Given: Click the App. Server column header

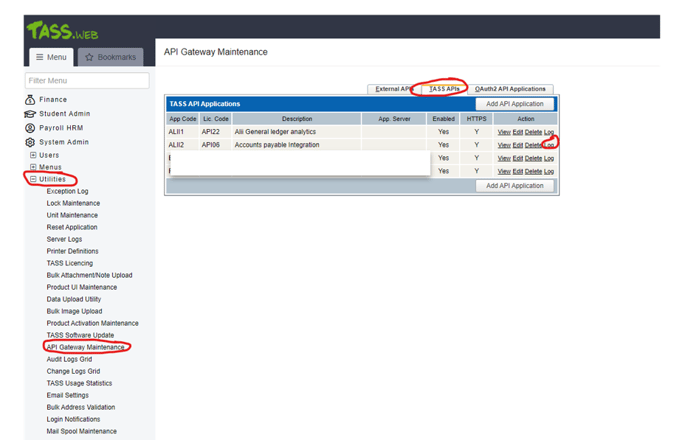Looking at the screenshot, I should (394, 119).
